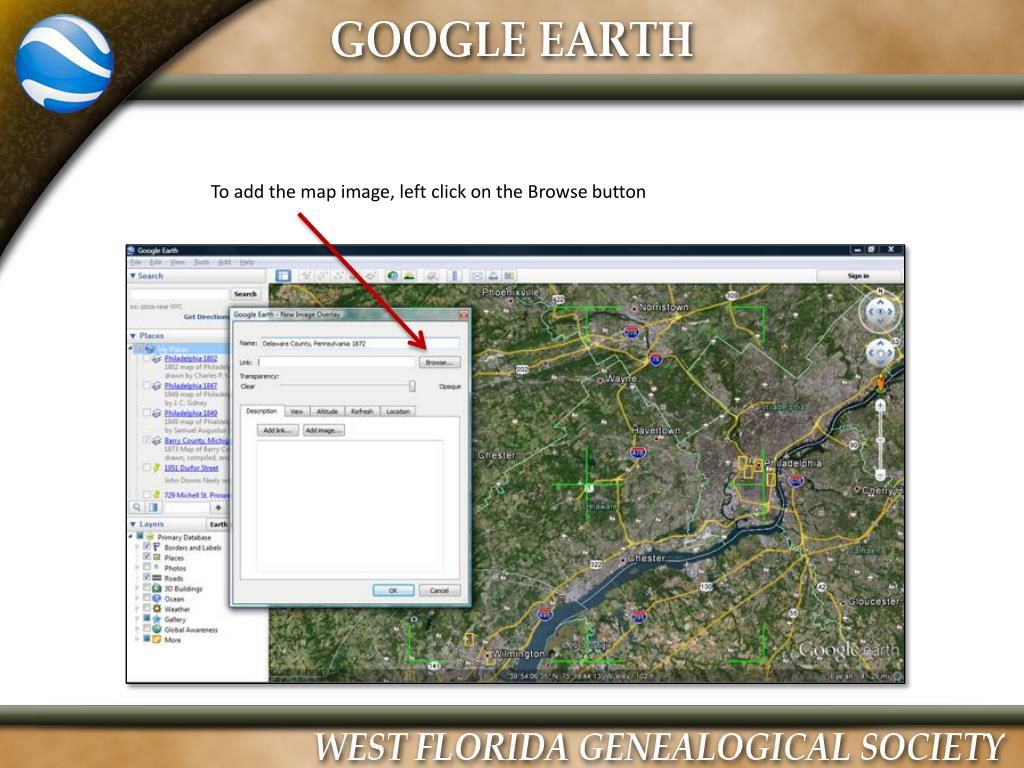Viewport: 1024px width, 768px height.
Task: Enable the Photos layer checkbox
Action: (147, 568)
